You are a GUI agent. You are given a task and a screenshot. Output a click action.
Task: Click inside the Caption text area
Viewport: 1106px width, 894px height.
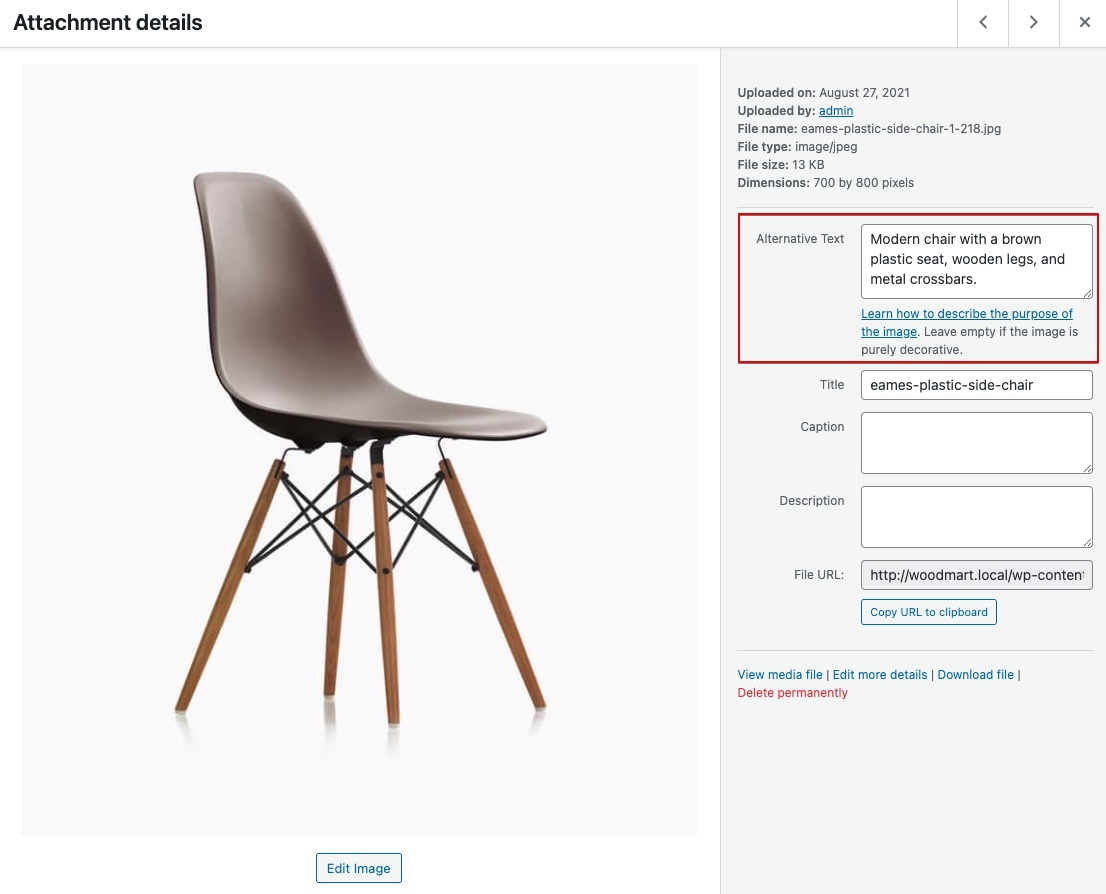point(976,442)
